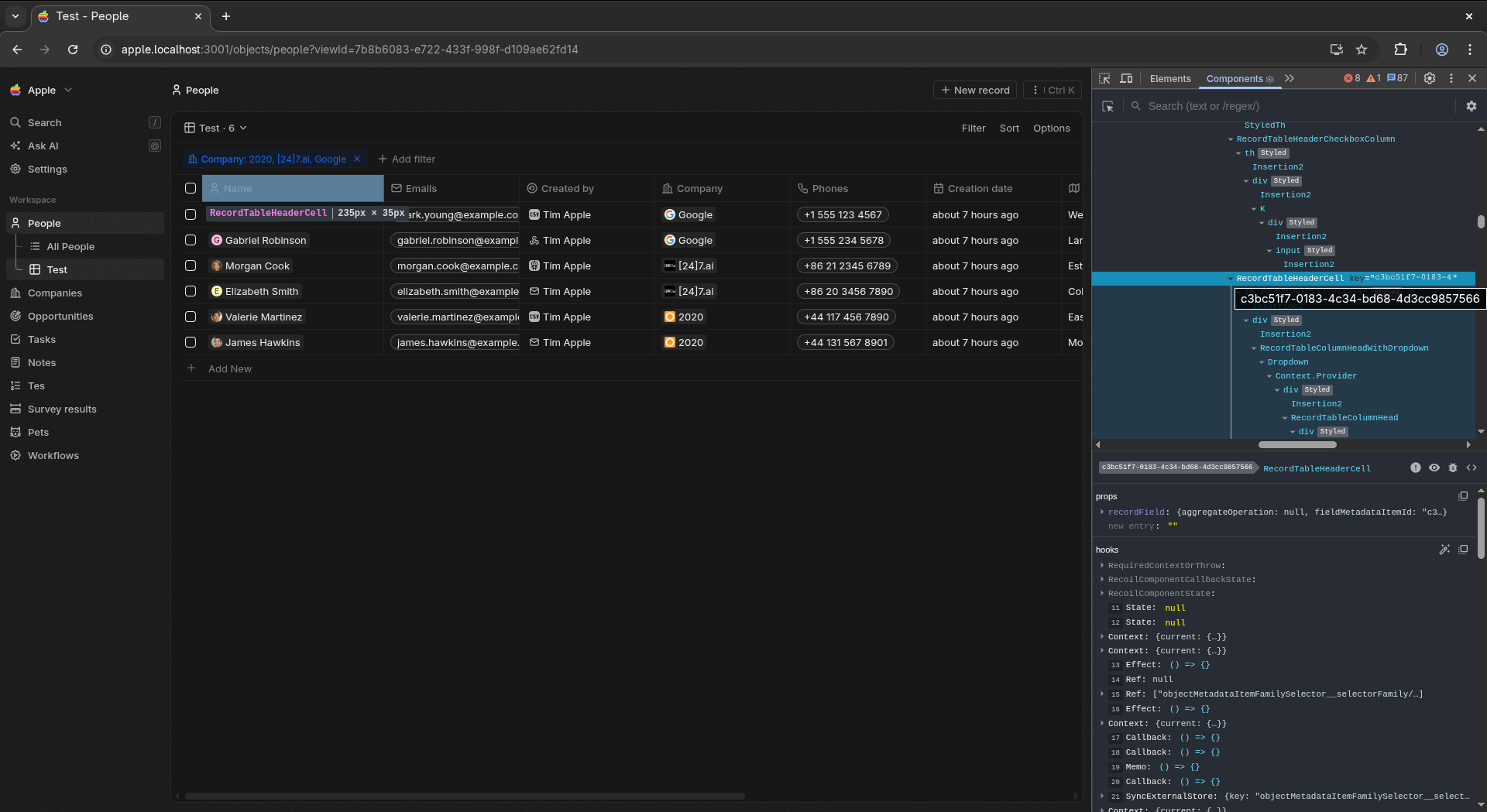
Task: Click the Components panel settings gear
Action: pyautogui.click(x=1471, y=106)
